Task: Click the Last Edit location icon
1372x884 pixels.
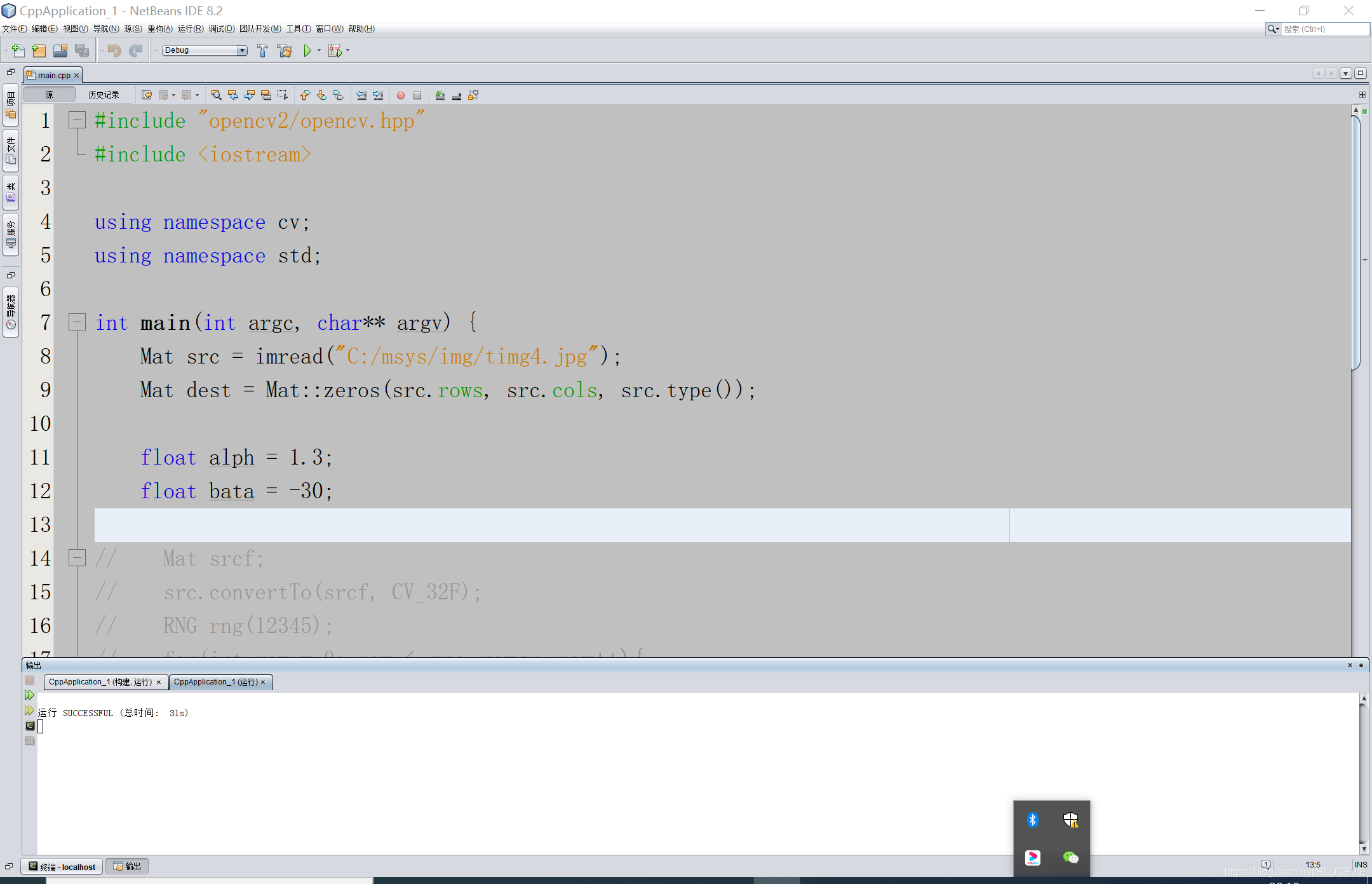Action: (x=147, y=95)
